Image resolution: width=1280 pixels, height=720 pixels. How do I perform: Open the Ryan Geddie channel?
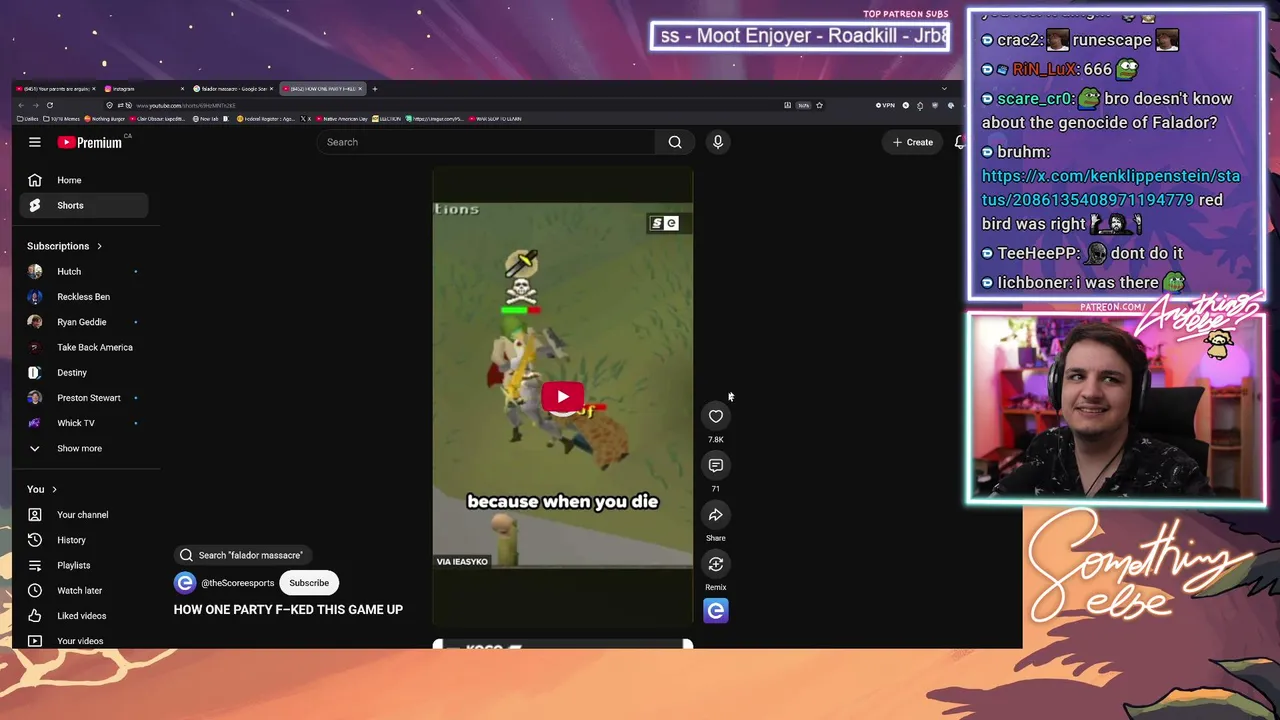point(84,322)
